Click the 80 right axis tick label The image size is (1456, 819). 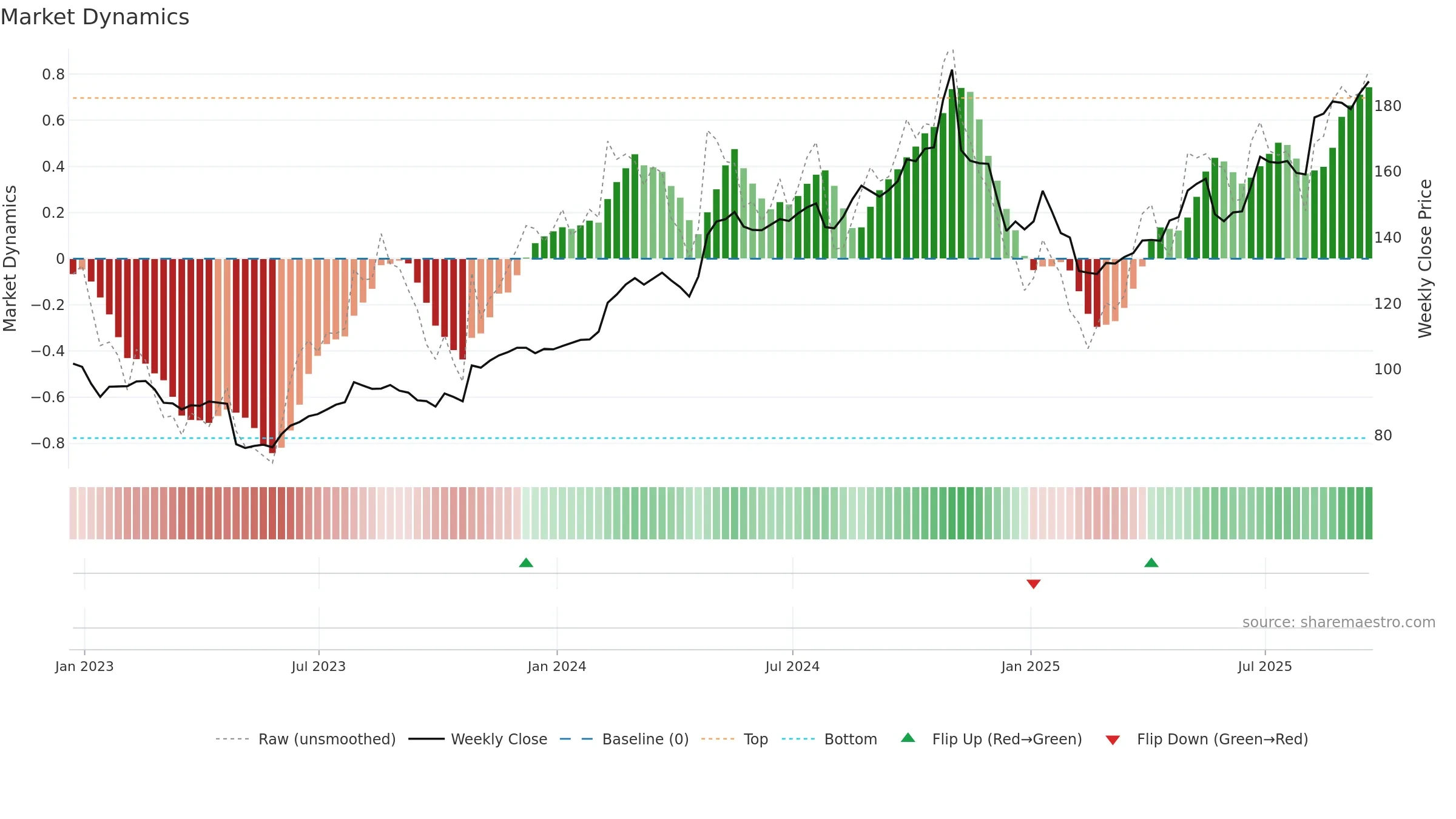coord(1383,436)
